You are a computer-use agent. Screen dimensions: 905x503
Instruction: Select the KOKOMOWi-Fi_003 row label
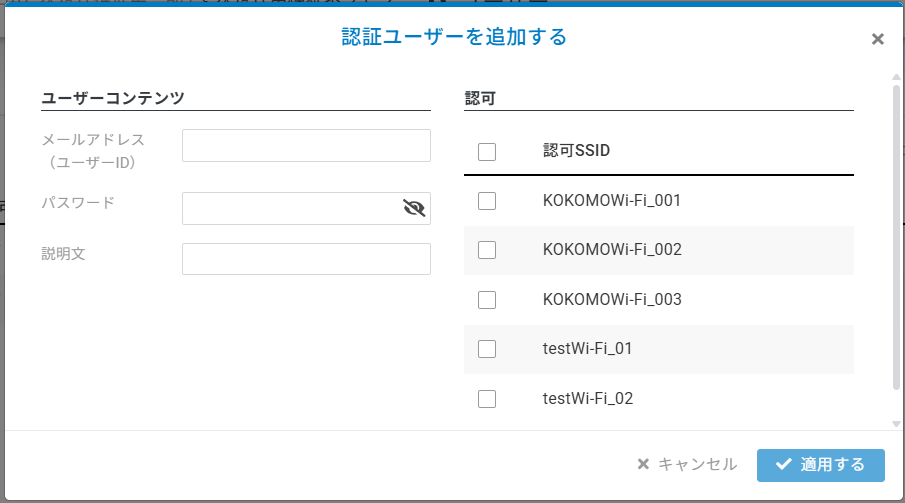pyautogui.click(x=612, y=299)
